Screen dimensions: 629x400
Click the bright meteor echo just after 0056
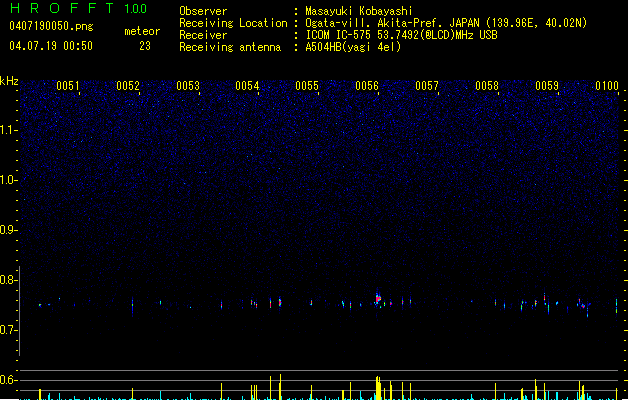(x=378, y=298)
